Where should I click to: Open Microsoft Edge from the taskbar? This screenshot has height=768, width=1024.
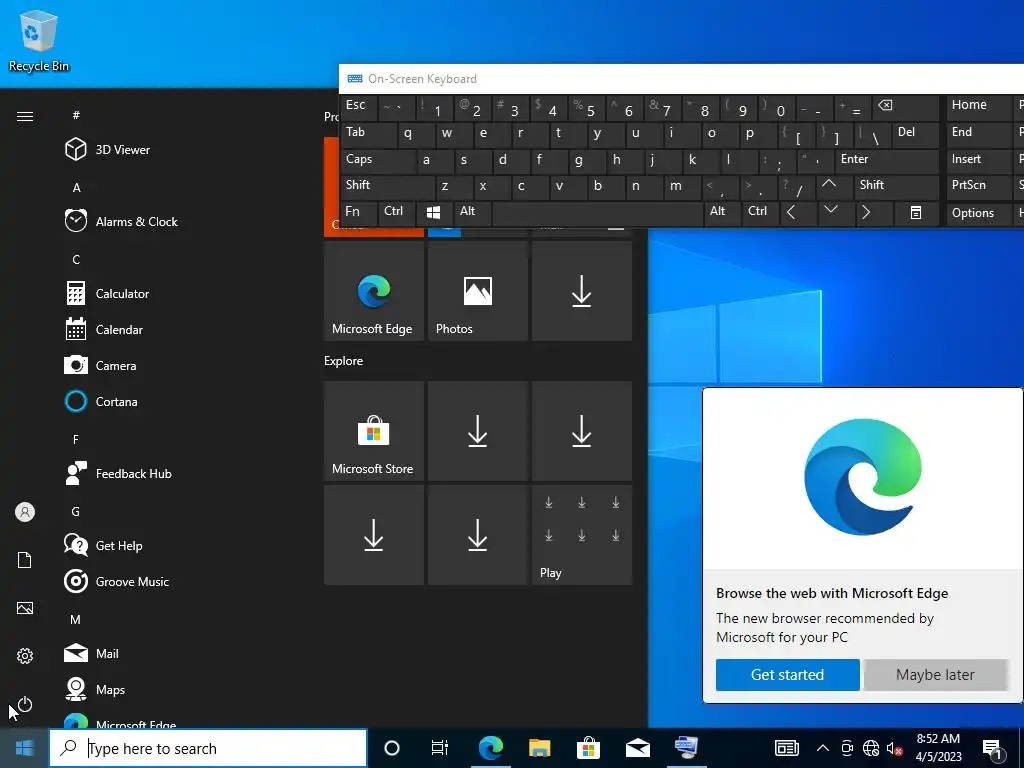pos(490,748)
